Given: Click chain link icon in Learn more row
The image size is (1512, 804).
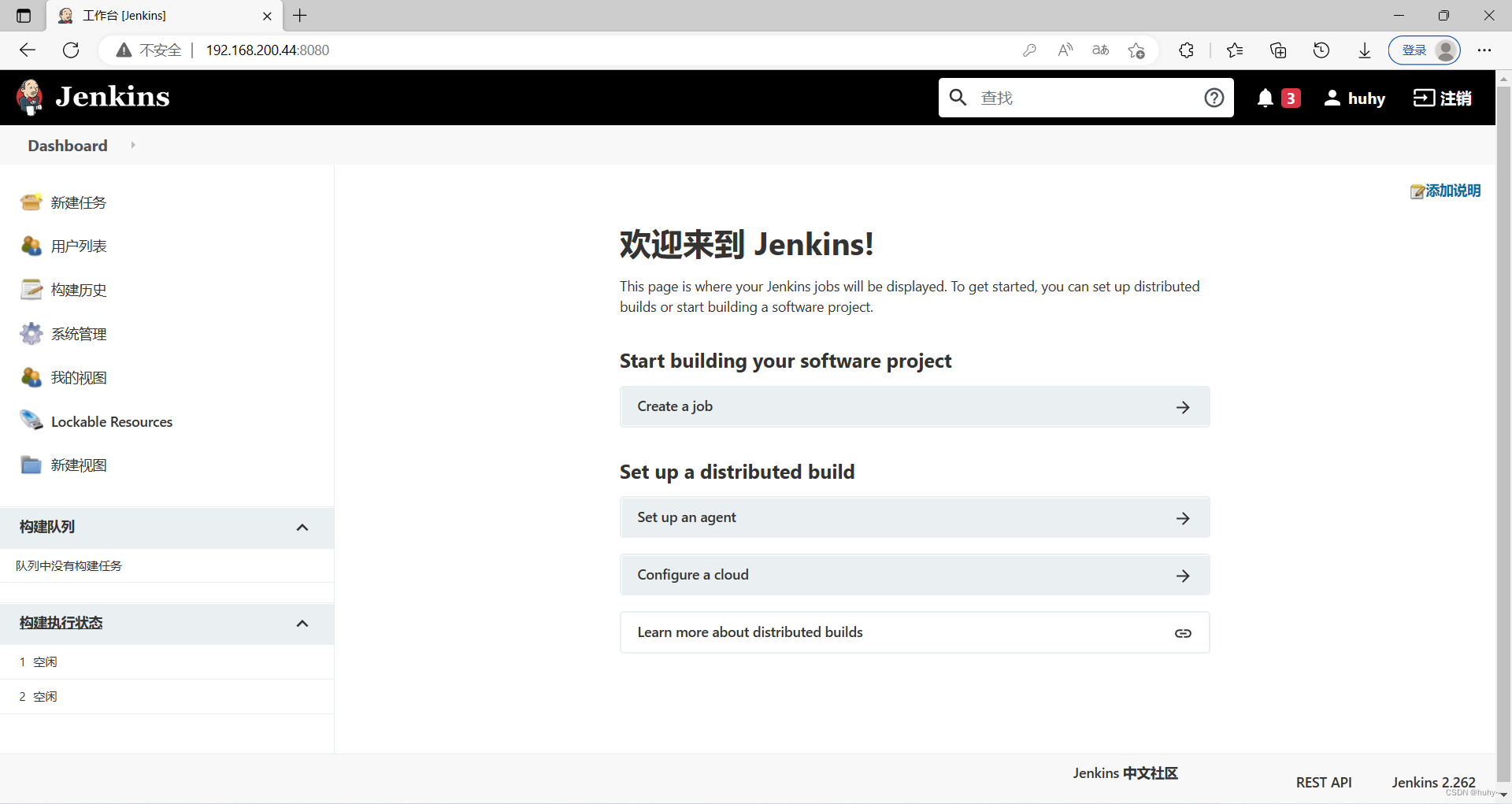Looking at the screenshot, I should [x=1183, y=633].
